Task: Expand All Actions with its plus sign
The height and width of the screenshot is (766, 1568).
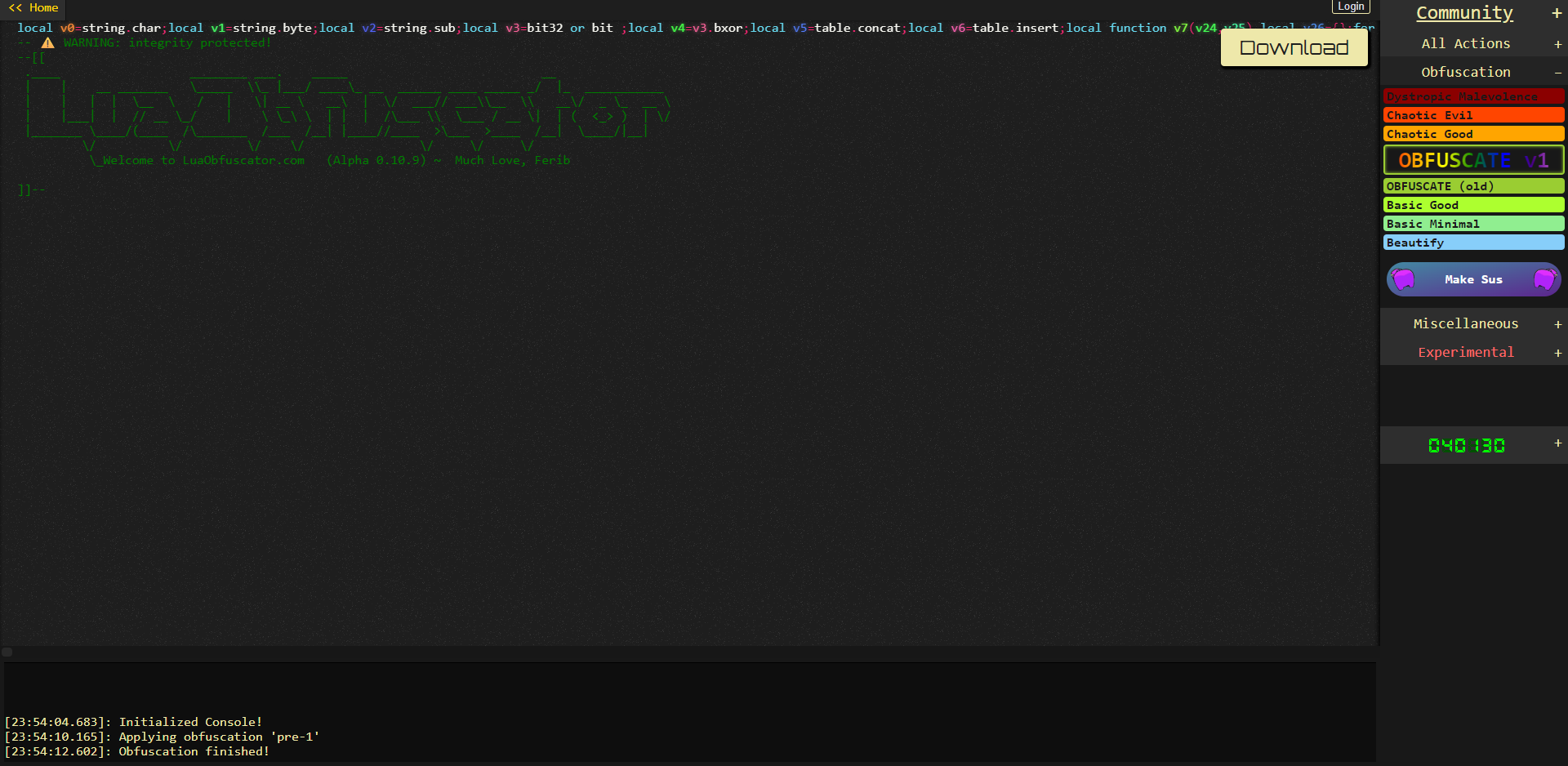Action: pyautogui.click(x=1557, y=44)
